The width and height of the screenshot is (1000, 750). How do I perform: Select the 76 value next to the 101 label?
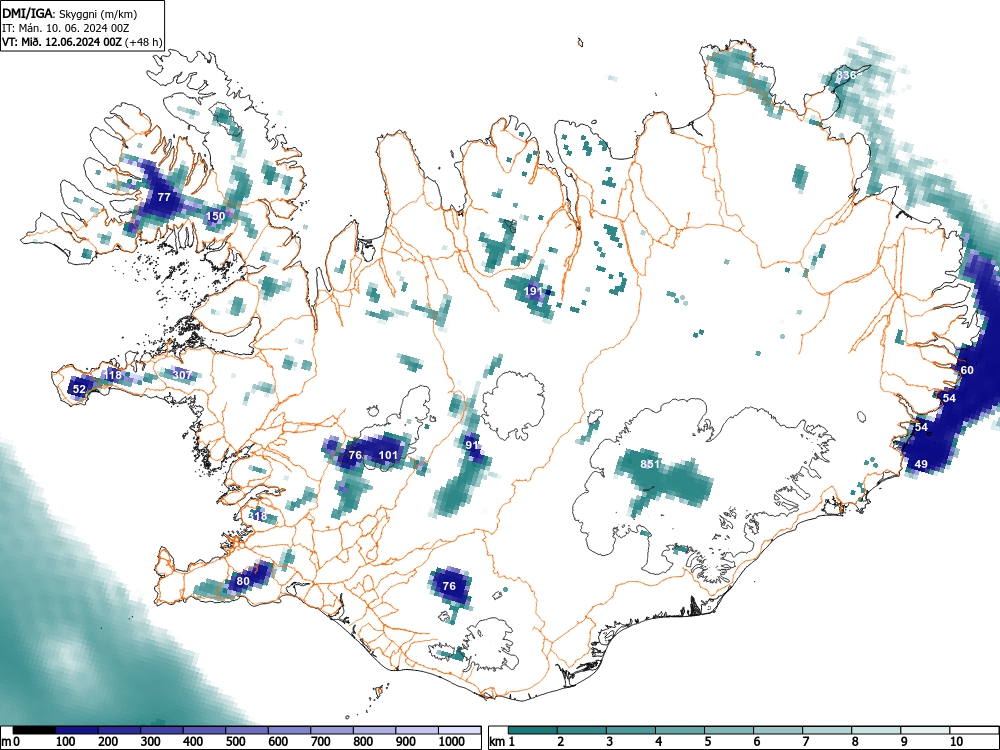[x=355, y=455]
